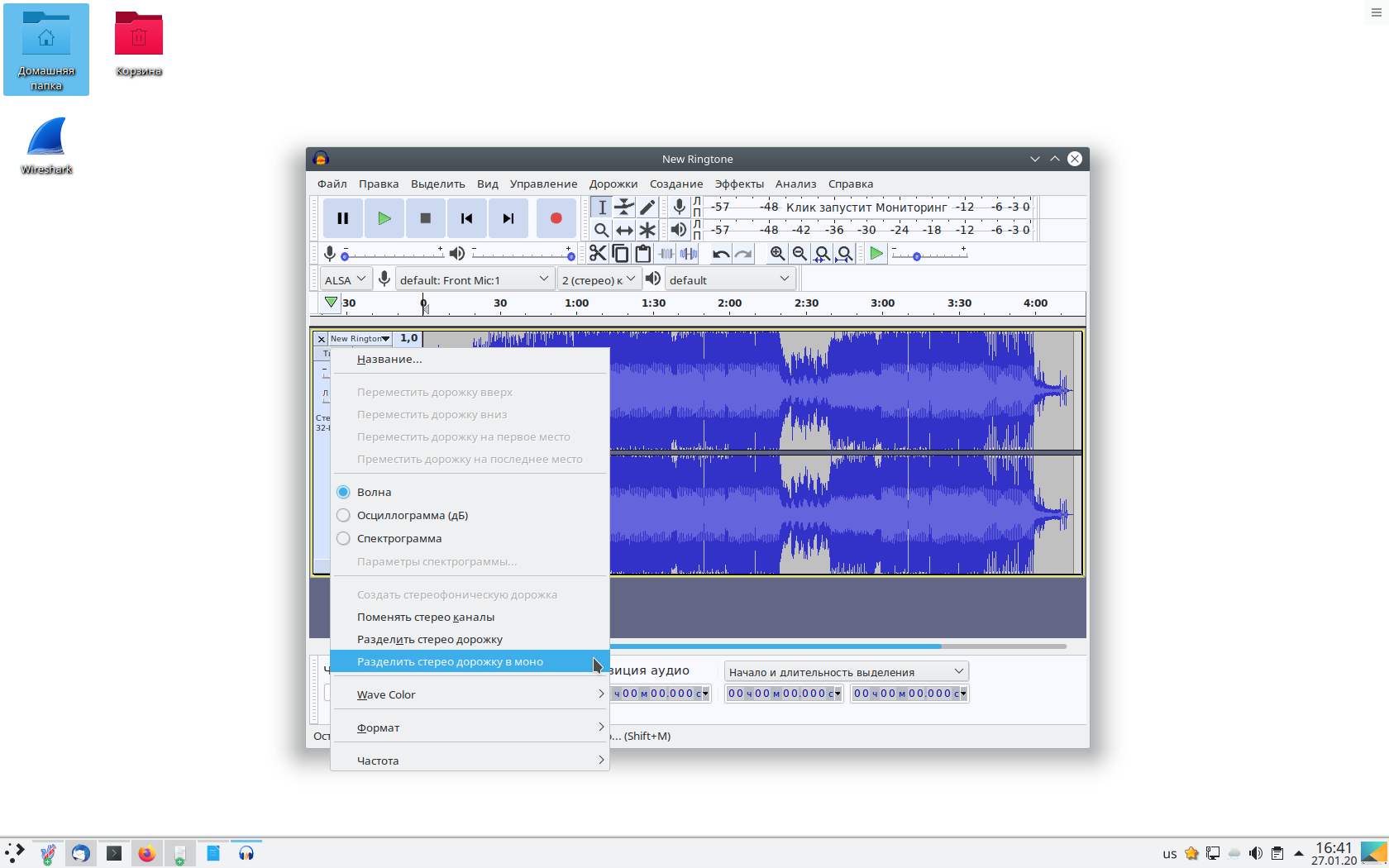
Task: Click the Record button
Action: click(x=556, y=218)
